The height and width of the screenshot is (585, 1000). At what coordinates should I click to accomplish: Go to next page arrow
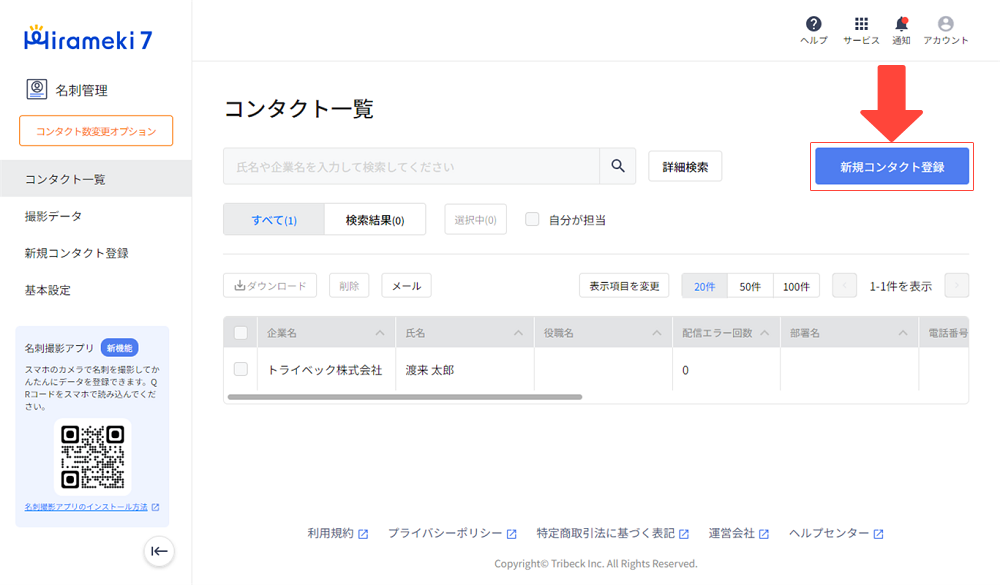[x=957, y=286]
